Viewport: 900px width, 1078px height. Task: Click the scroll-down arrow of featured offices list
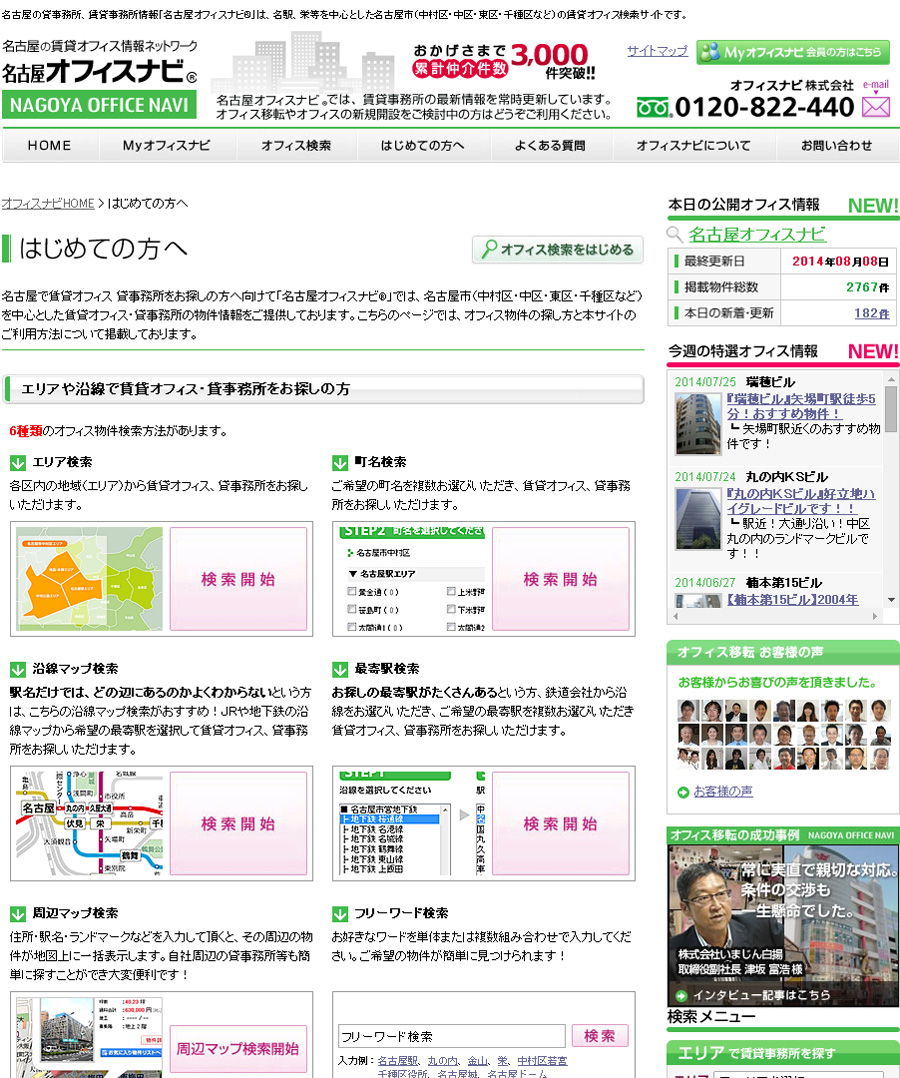pos(891,600)
